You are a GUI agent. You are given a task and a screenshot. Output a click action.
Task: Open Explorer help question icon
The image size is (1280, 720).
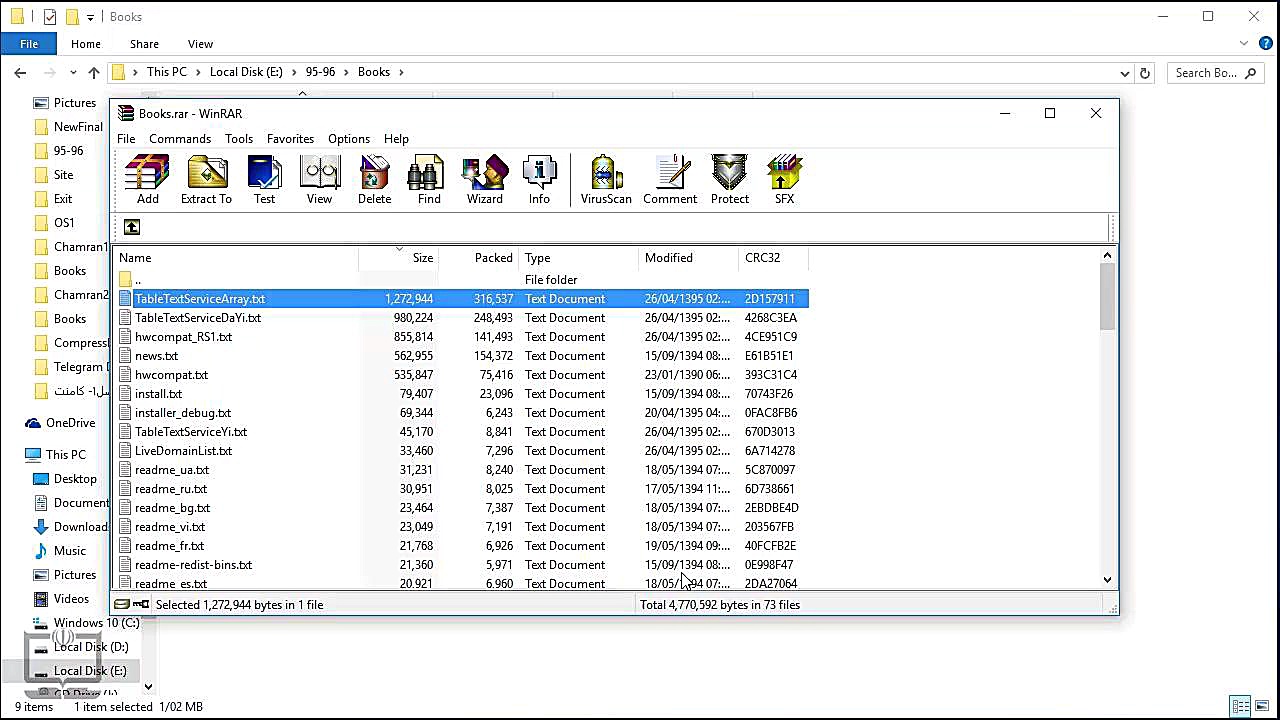(x=1266, y=44)
